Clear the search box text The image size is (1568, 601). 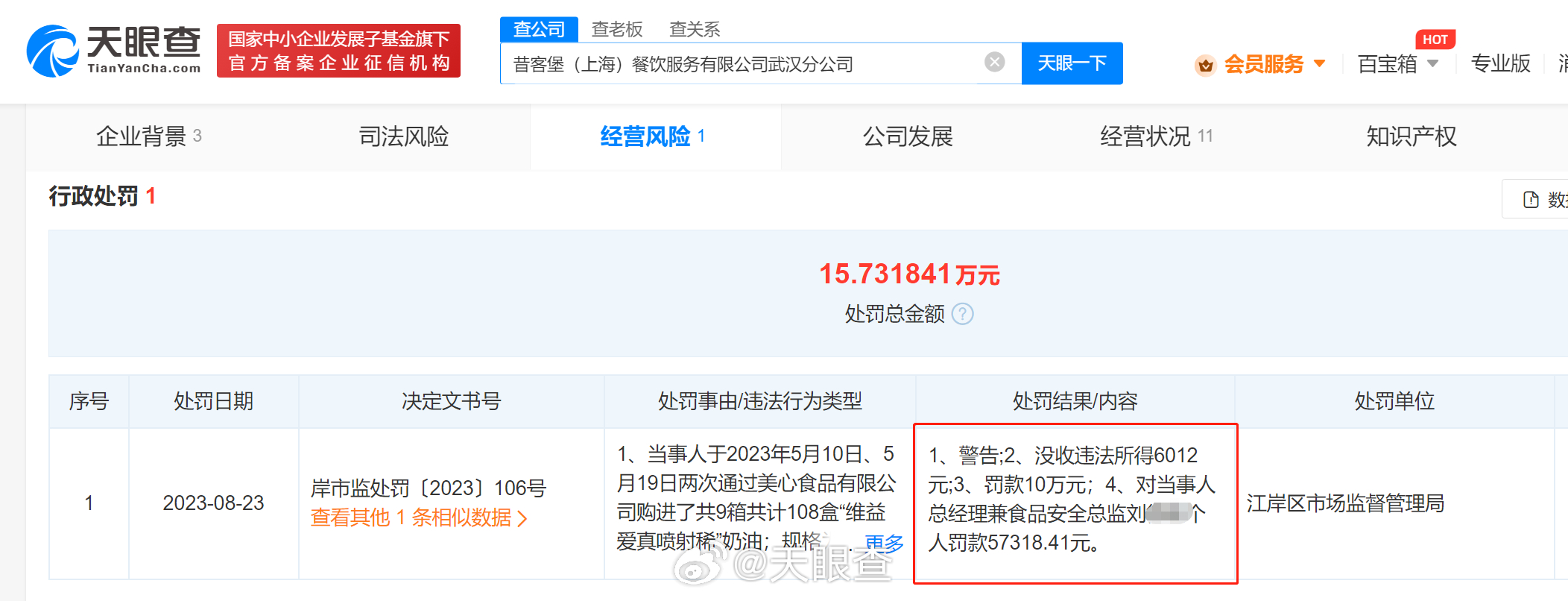click(x=994, y=63)
